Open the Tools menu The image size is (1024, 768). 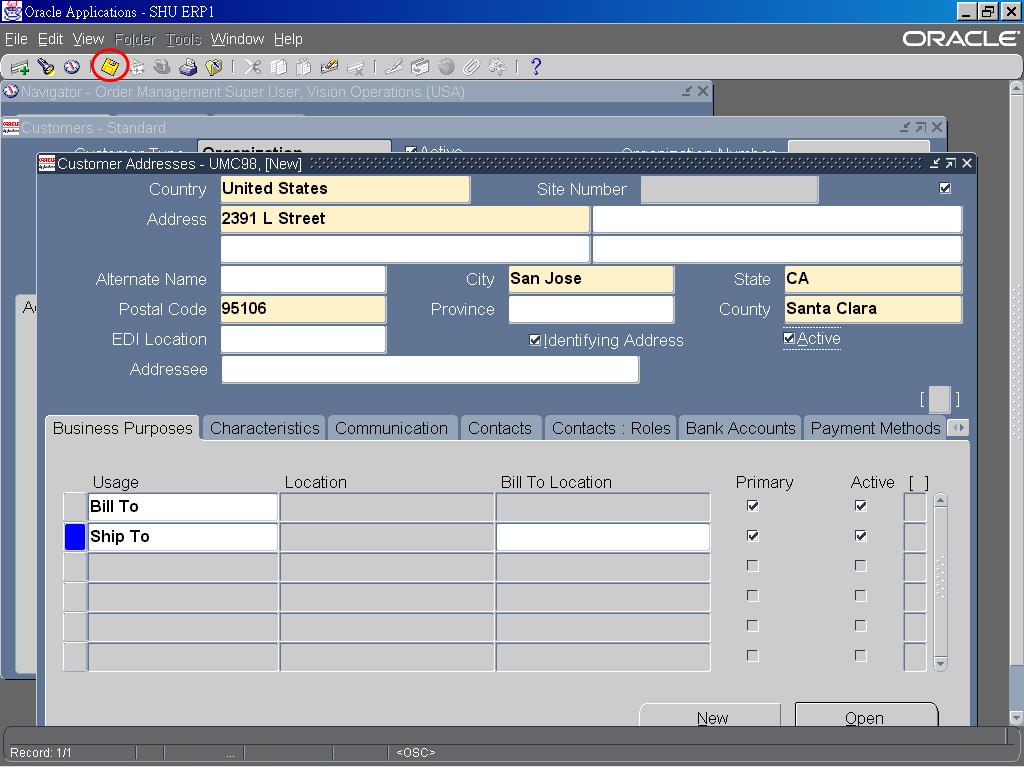(183, 39)
